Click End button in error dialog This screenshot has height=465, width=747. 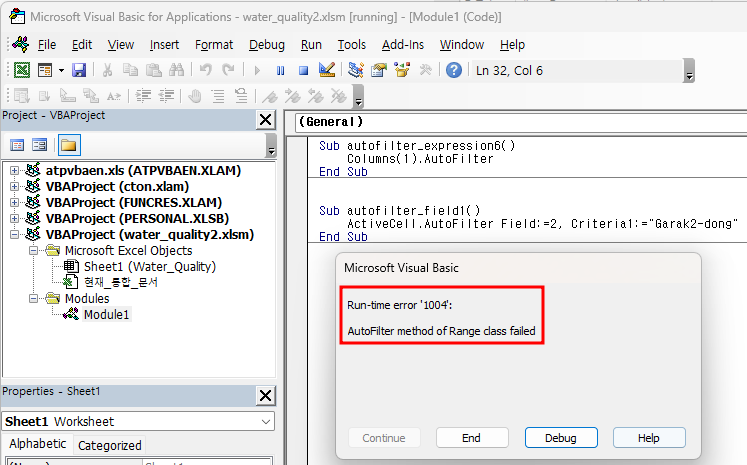tap(472, 438)
